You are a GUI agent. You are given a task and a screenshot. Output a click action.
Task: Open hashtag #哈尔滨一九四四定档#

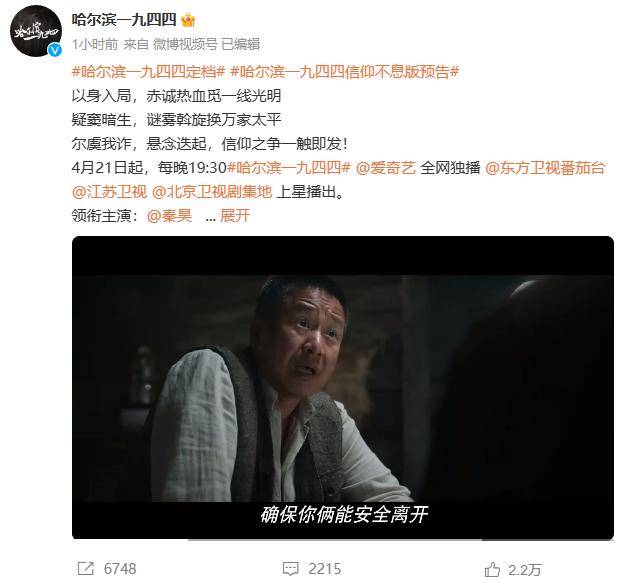(x=149, y=72)
